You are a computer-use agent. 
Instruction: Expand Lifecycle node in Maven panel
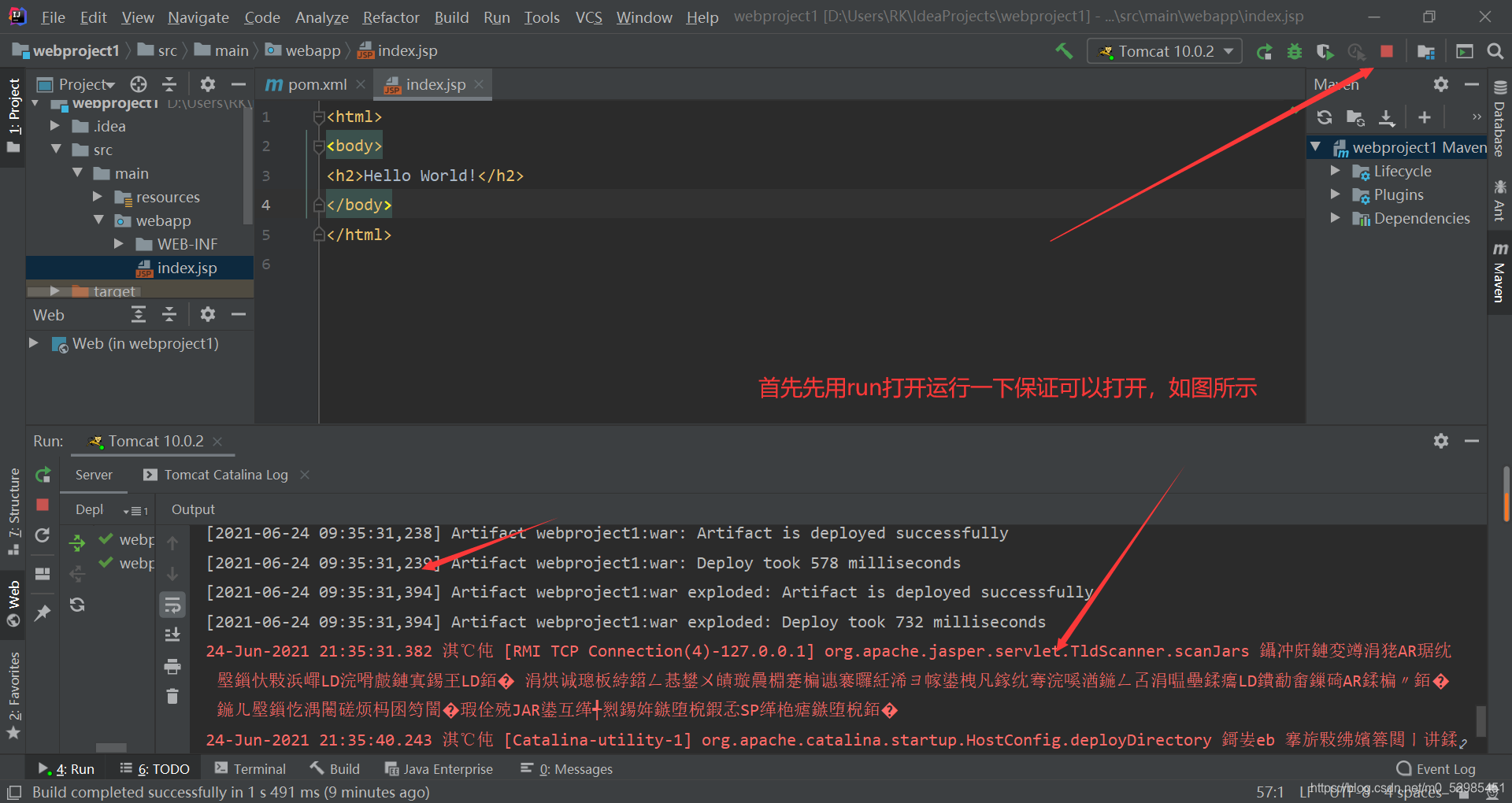(x=1335, y=171)
